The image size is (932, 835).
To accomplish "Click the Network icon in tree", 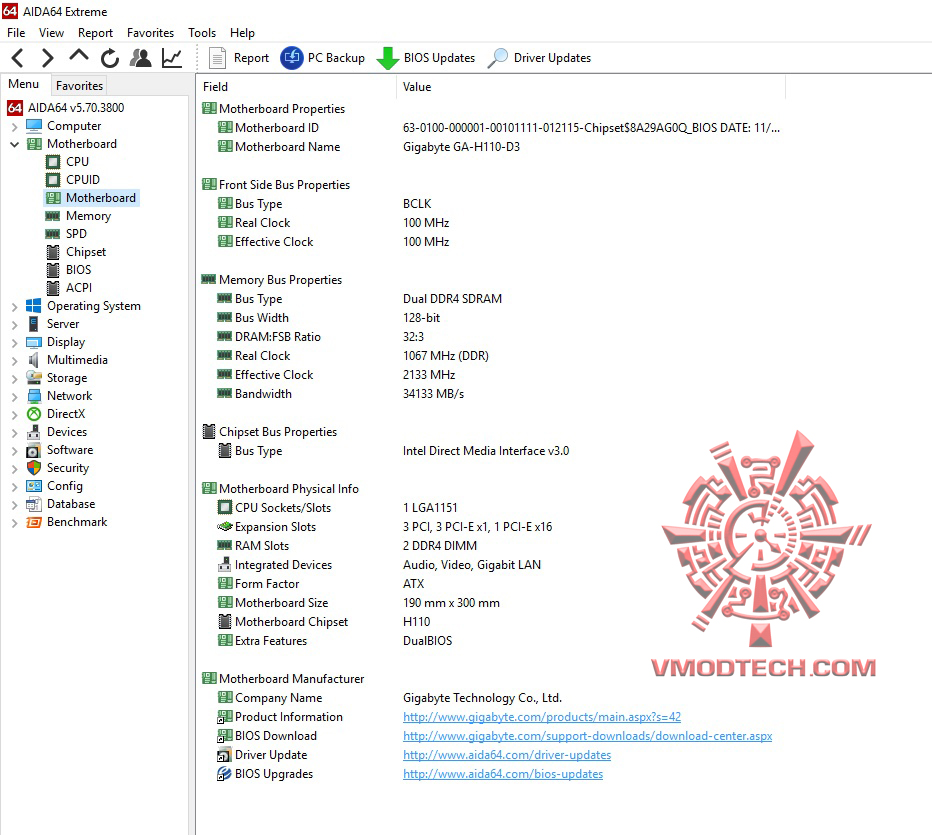I will [34, 396].
